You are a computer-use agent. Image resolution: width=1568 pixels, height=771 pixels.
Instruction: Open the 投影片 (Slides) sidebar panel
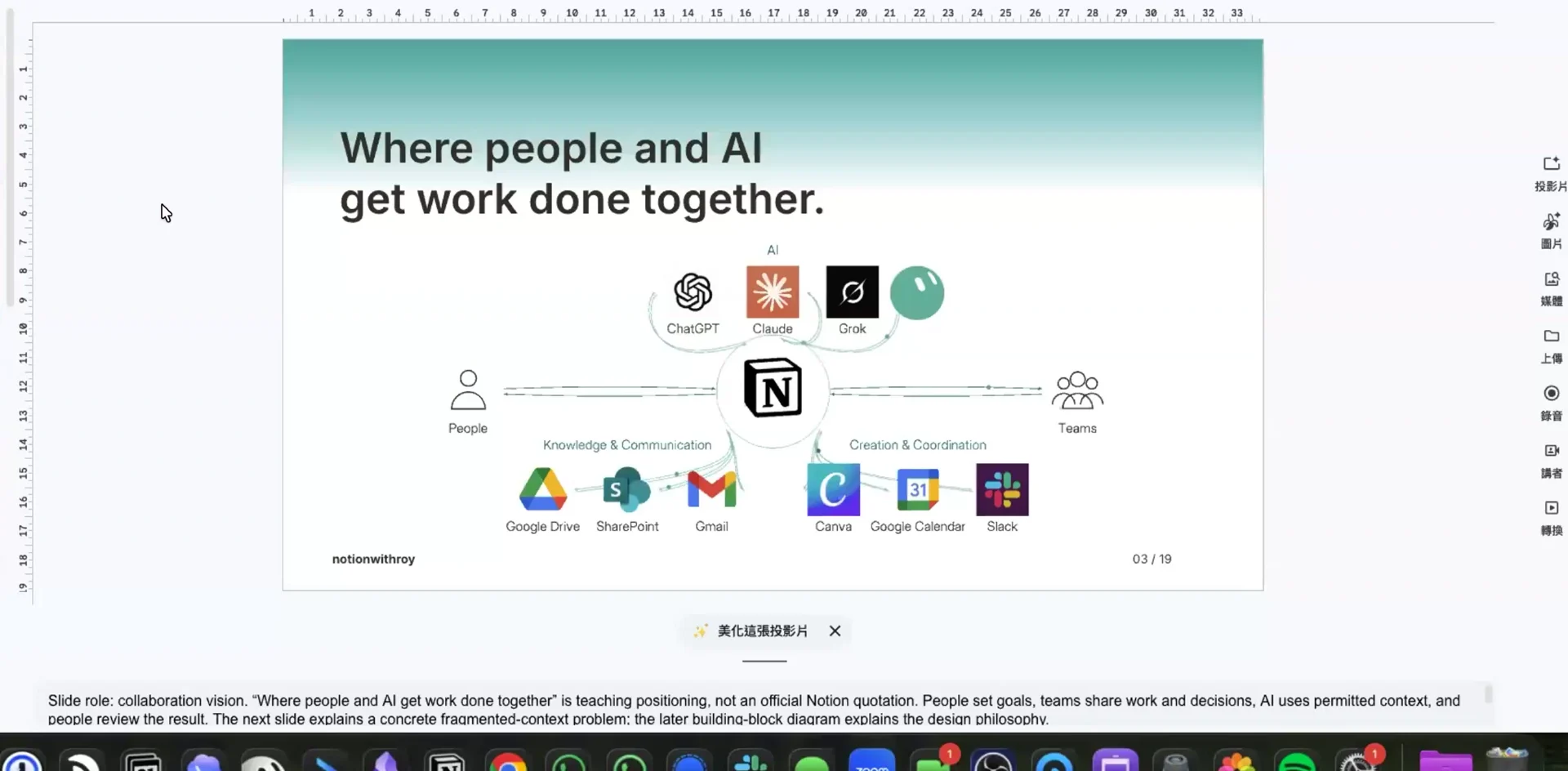(1551, 174)
